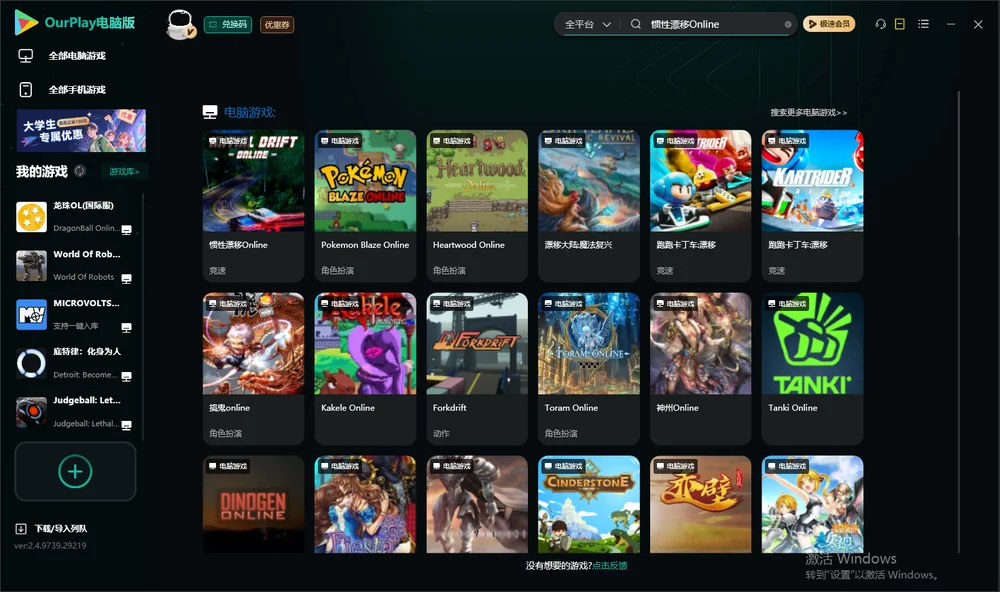The image size is (1000, 592).
Task: Open the customer service headset icon
Action: point(881,24)
